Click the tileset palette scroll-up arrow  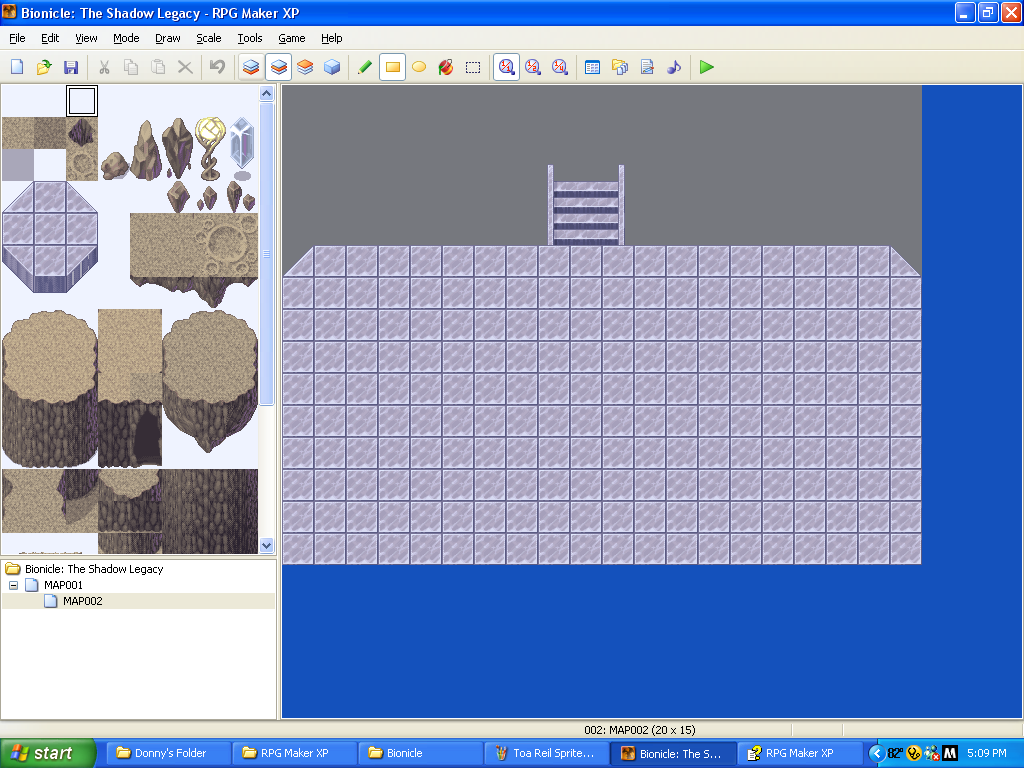(266, 93)
